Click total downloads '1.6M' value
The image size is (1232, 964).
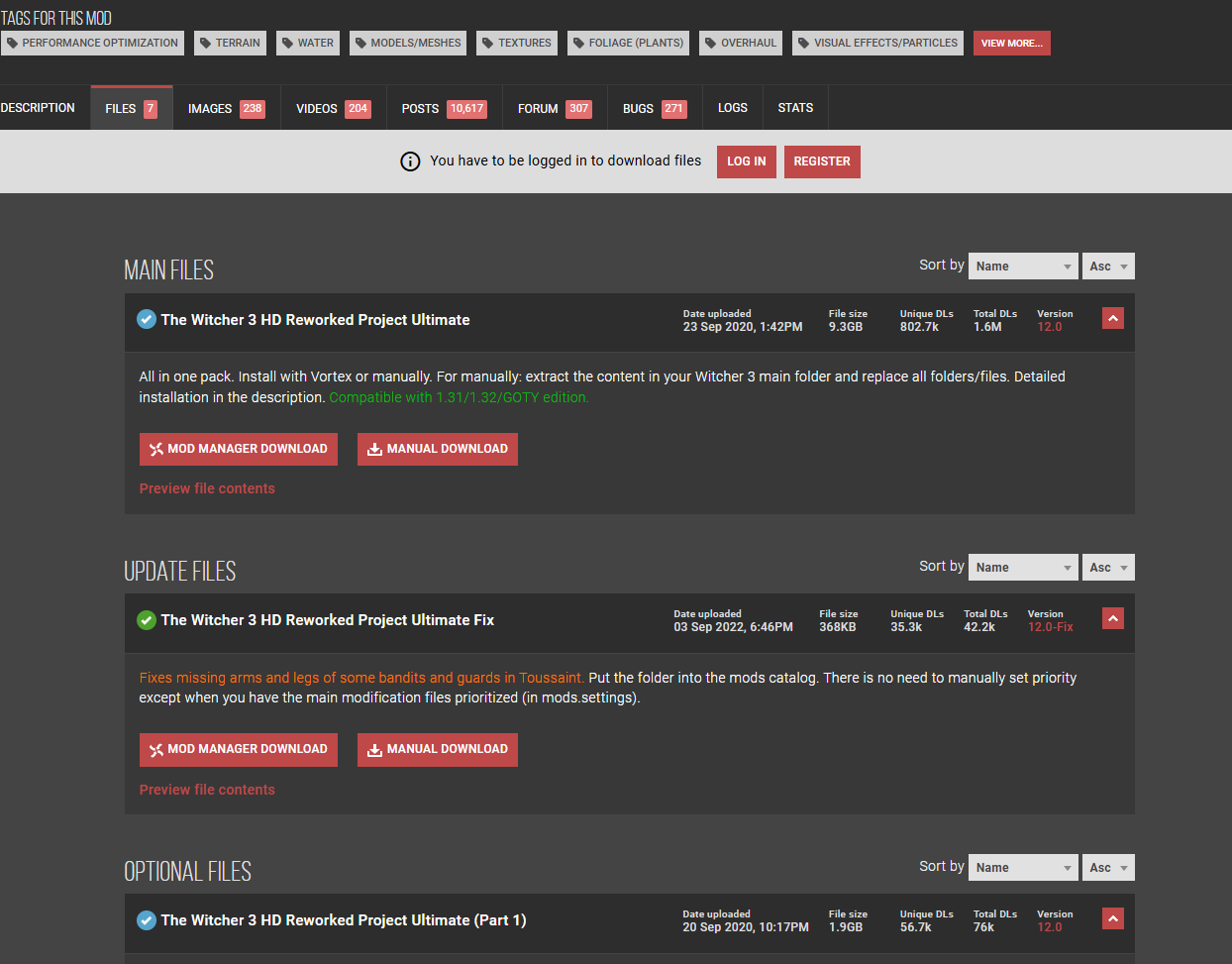987,327
